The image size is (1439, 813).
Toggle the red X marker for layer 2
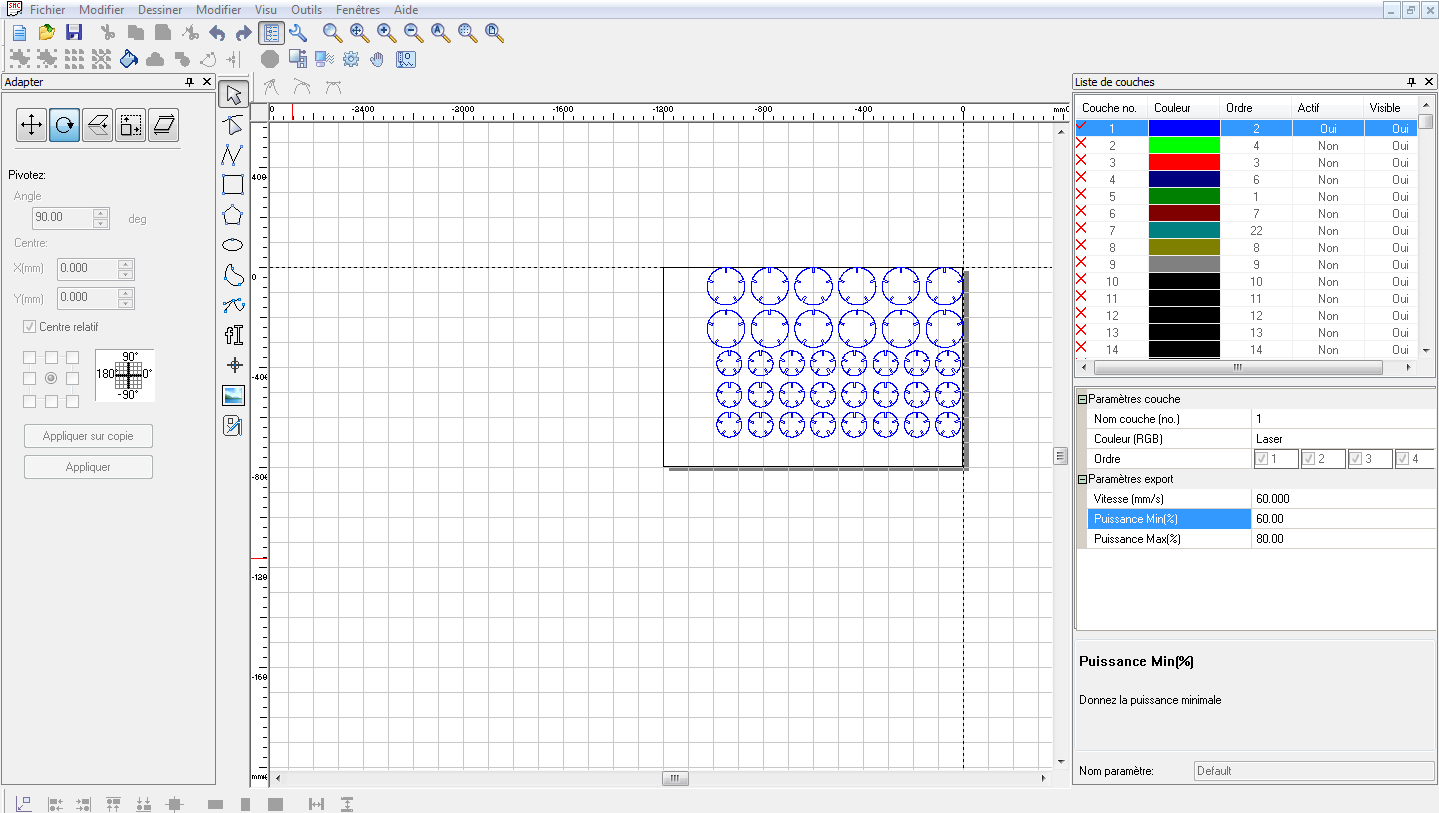[1081, 144]
